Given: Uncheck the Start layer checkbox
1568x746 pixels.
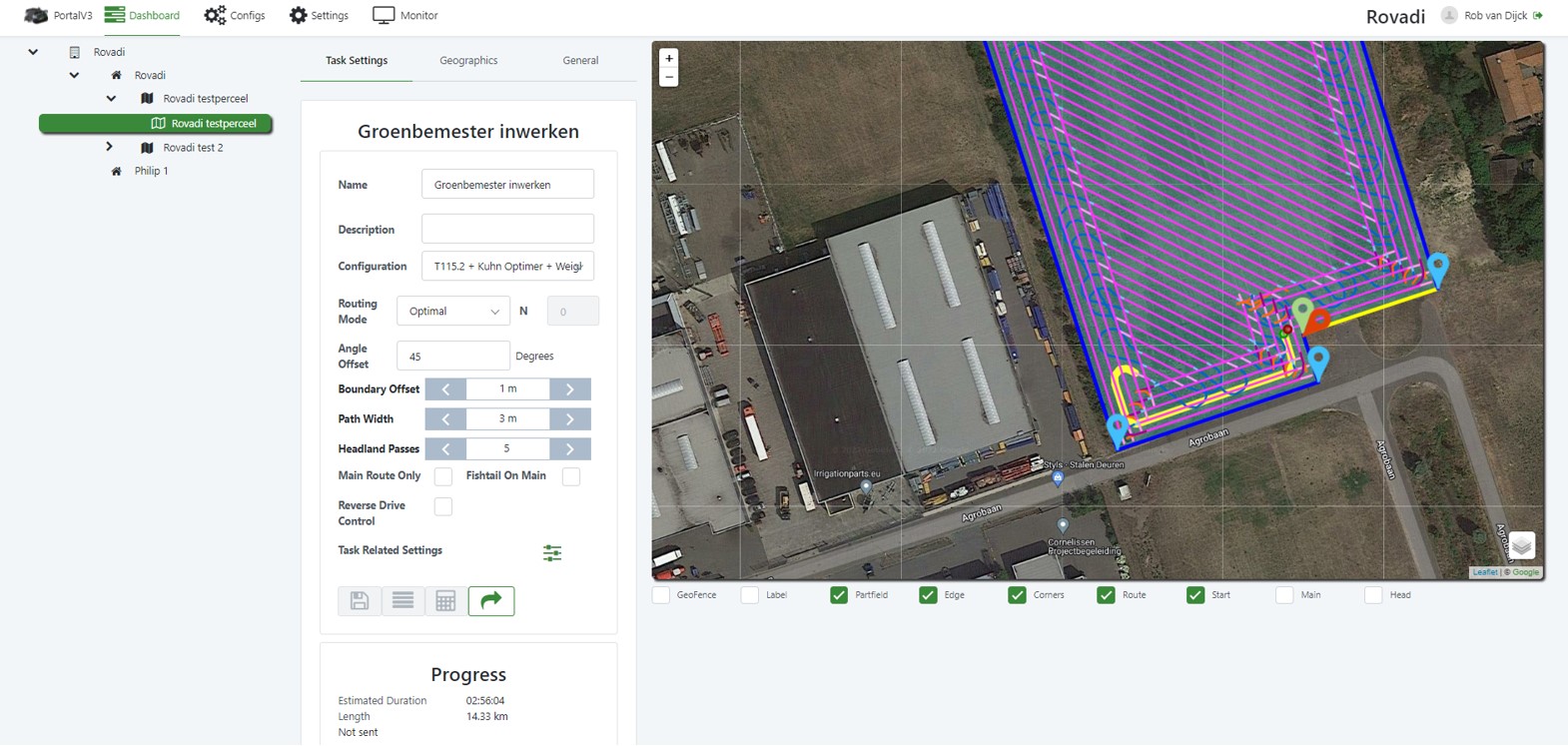Looking at the screenshot, I should coord(1195,595).
